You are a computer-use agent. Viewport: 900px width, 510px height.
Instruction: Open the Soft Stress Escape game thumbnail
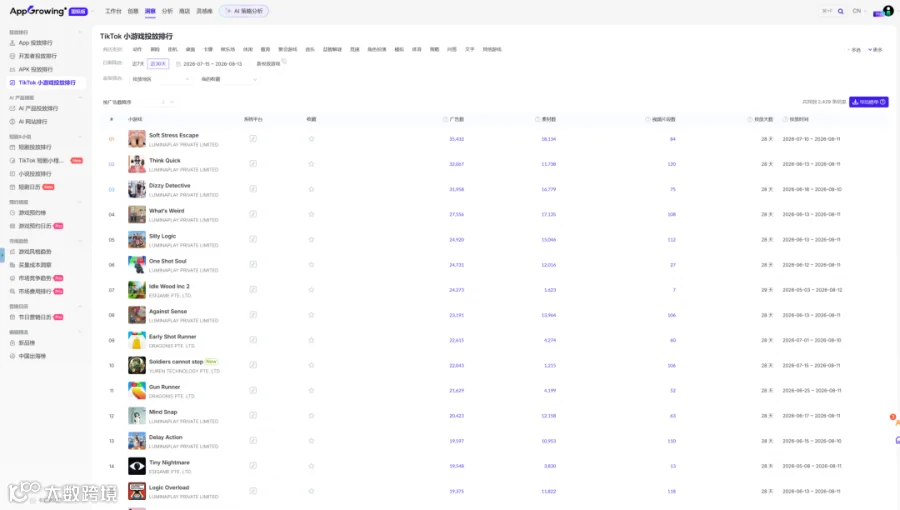pos(137,139)
